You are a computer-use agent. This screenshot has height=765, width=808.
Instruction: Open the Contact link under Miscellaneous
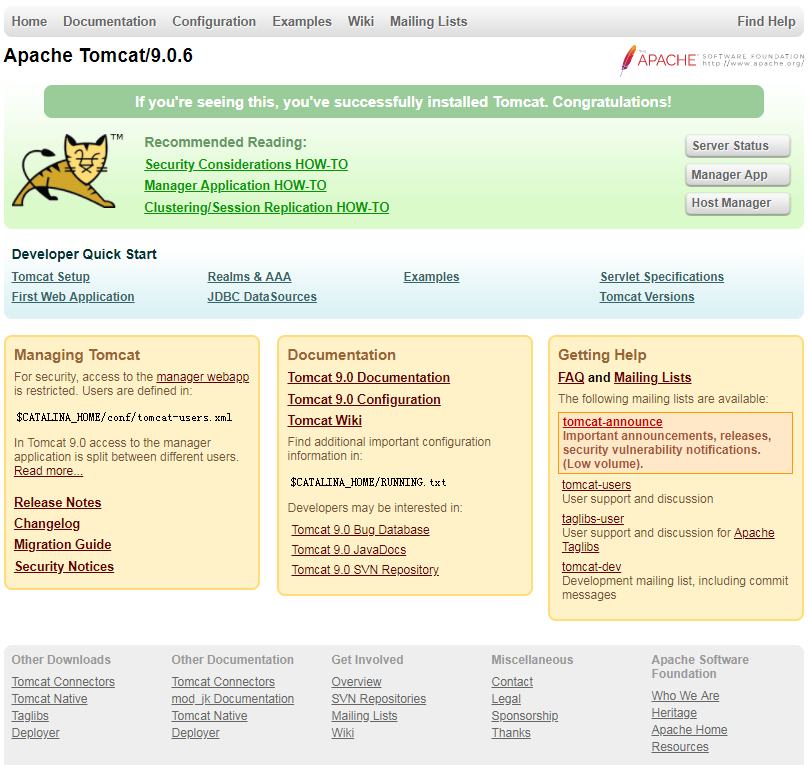point(512,682)
